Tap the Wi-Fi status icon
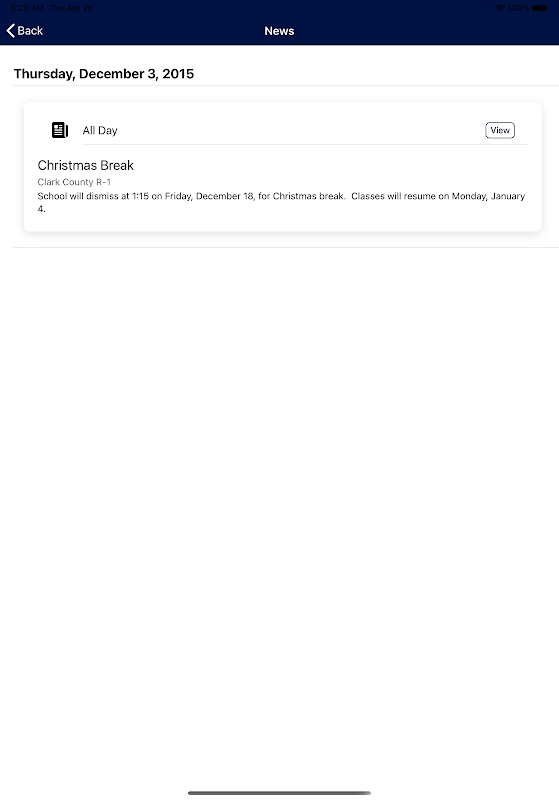 point(500,8)
